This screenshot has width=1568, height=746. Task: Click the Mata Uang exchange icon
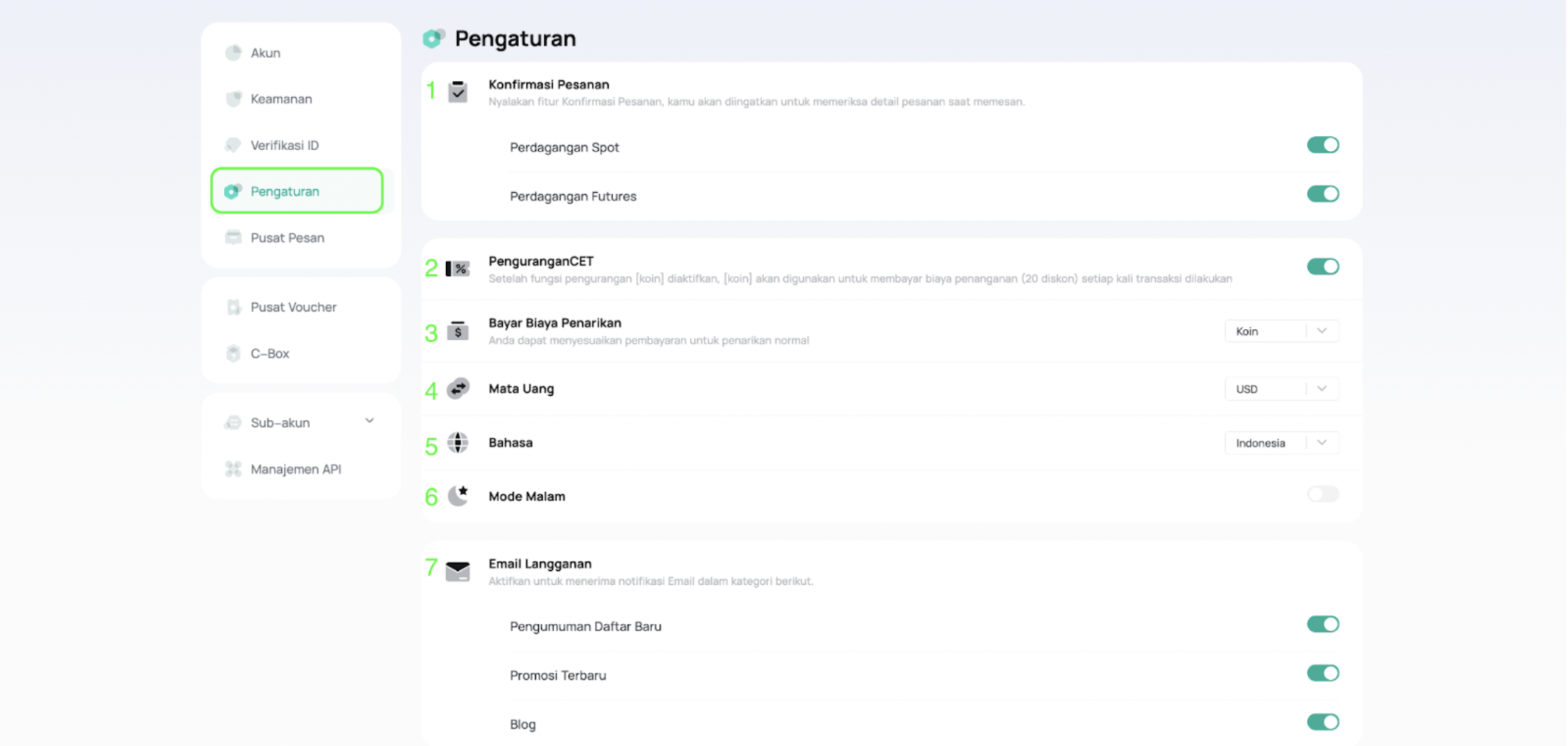(x=458, y=388)
